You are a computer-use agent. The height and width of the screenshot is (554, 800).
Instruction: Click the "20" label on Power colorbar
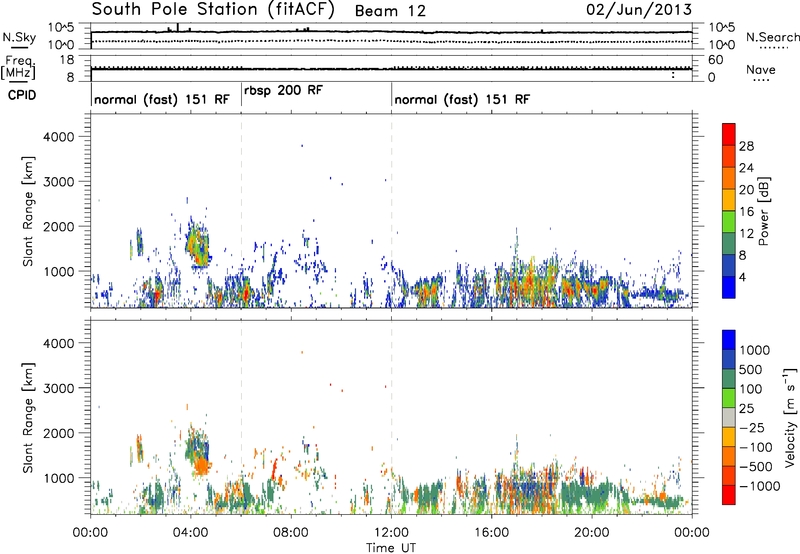[x=746, y=190]
